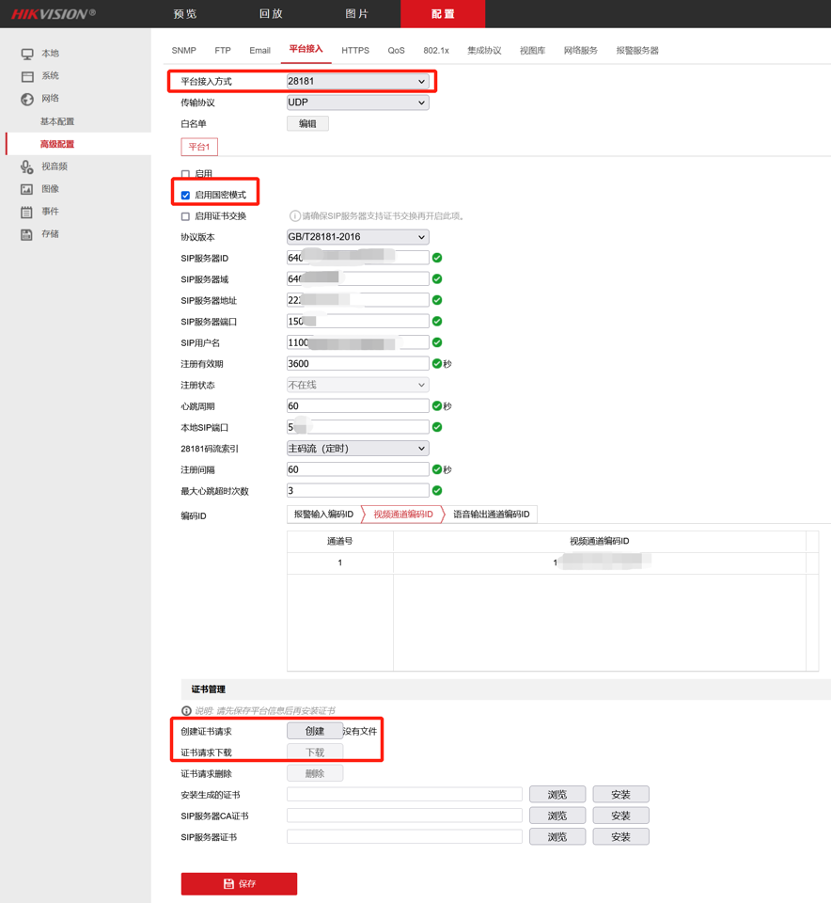832x904 pixels.
Task: Switch to the 网络服务 tab
Action: [581, 51]
